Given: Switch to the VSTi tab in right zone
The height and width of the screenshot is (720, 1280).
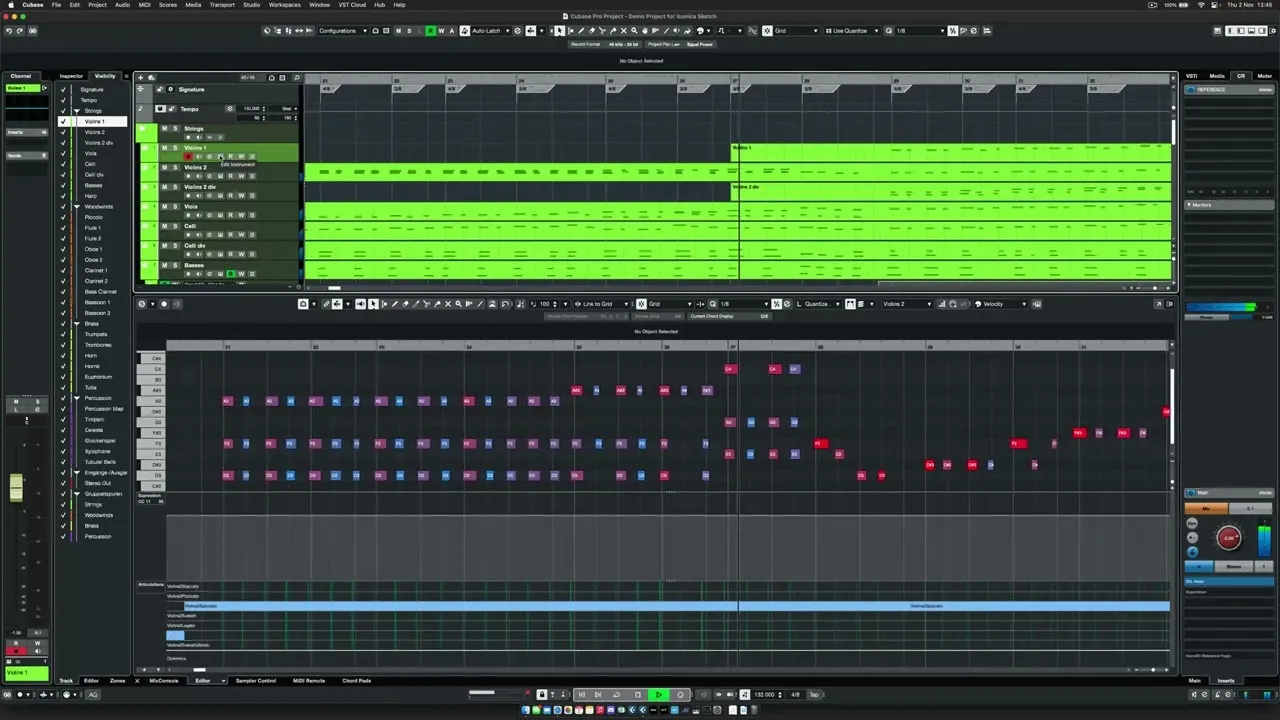Looking at the screenshot, I should [x=1192, y=76].
